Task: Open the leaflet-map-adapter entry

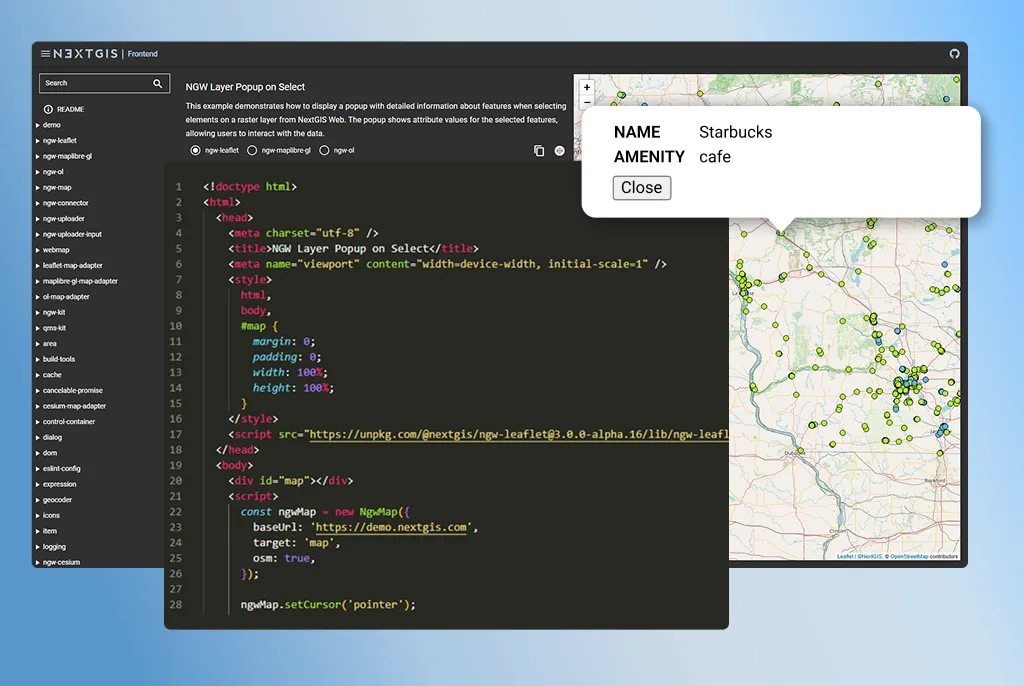Action: click(72, 266)
